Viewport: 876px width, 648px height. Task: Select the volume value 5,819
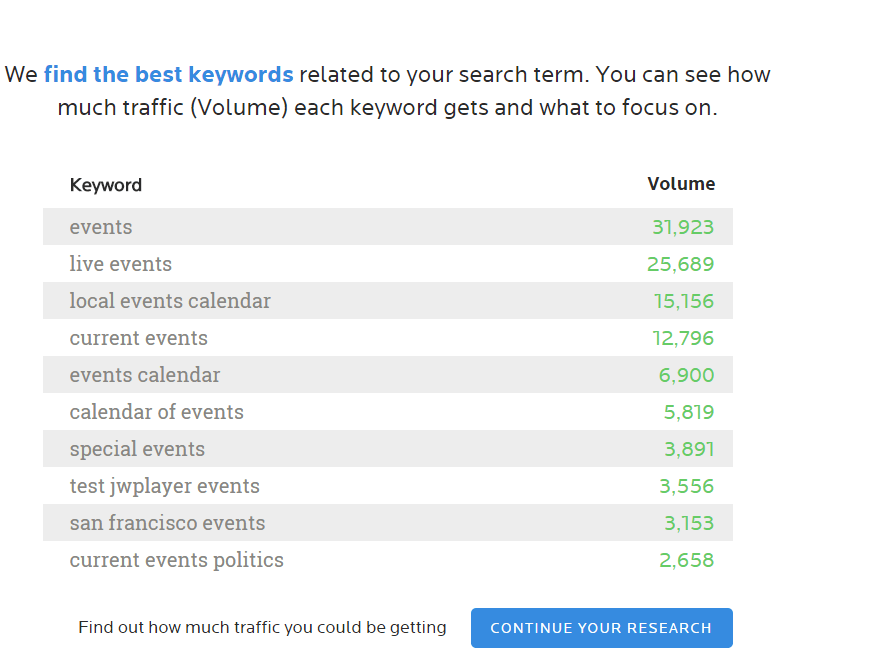pos(689,412)
